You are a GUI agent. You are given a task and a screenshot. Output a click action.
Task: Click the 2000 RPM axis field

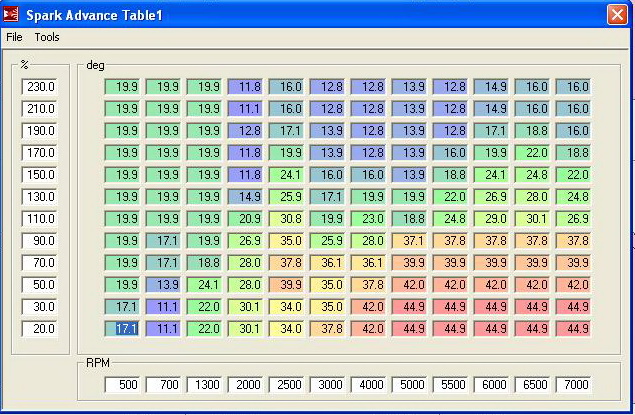[x=247, y=385]
